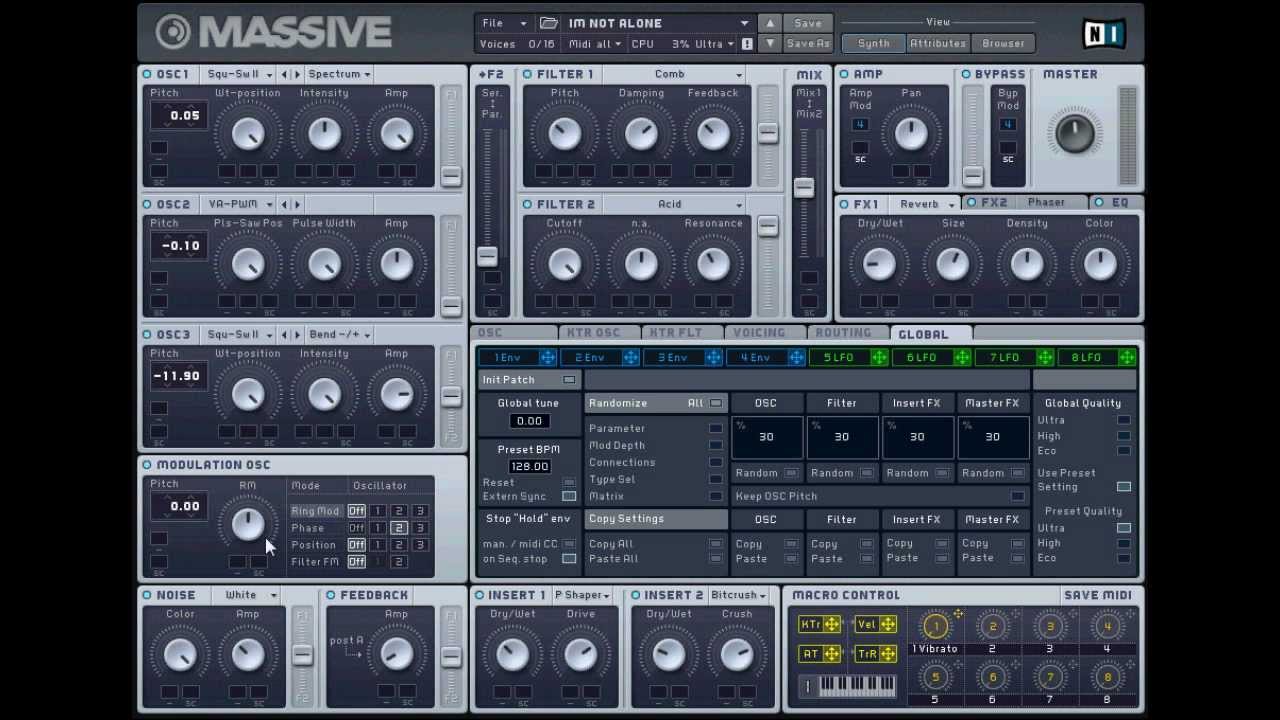Click the CPU warning exclamation icon
The height and width of the screenshot is (720, 1280).
(746, 44)
